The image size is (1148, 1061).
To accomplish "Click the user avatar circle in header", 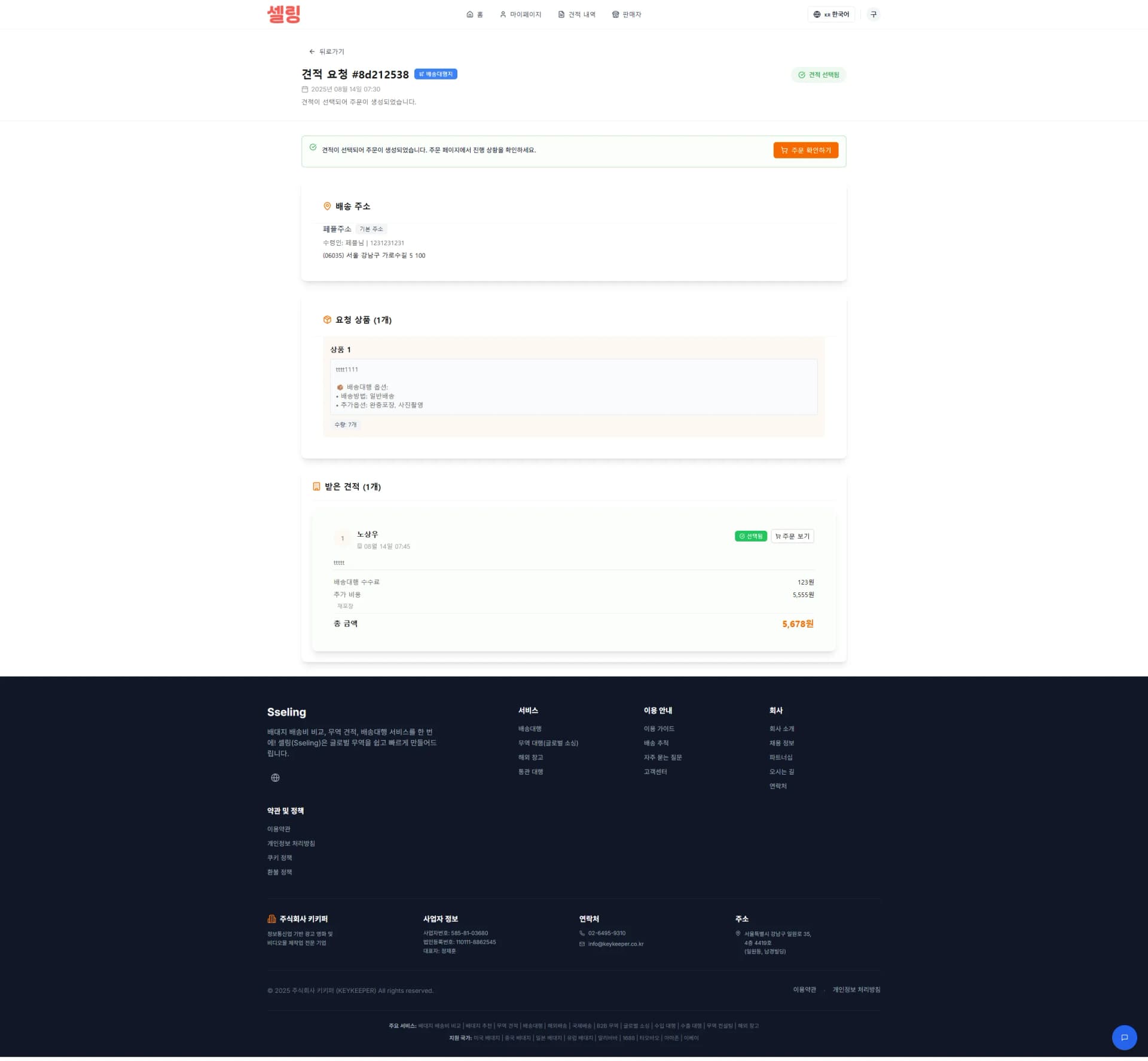I will [874, 14].
